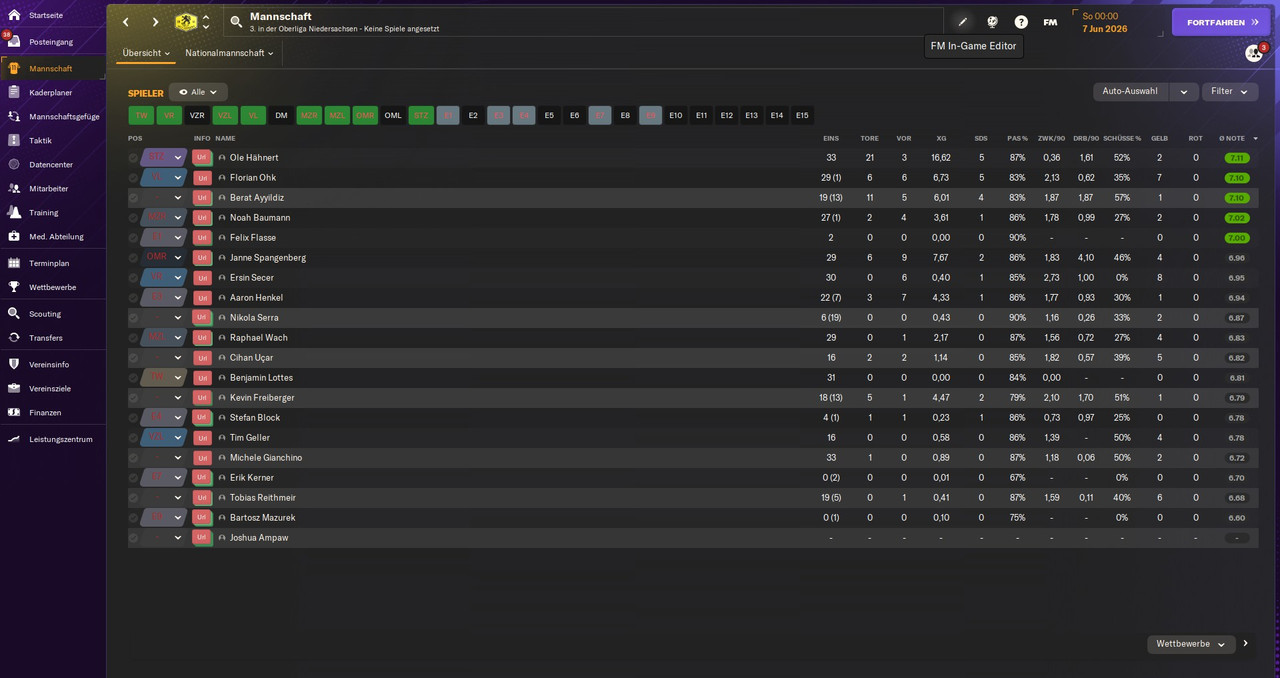1280x678 pixels.
Task: Open the people icon with badge 3
Action: 1254,53
